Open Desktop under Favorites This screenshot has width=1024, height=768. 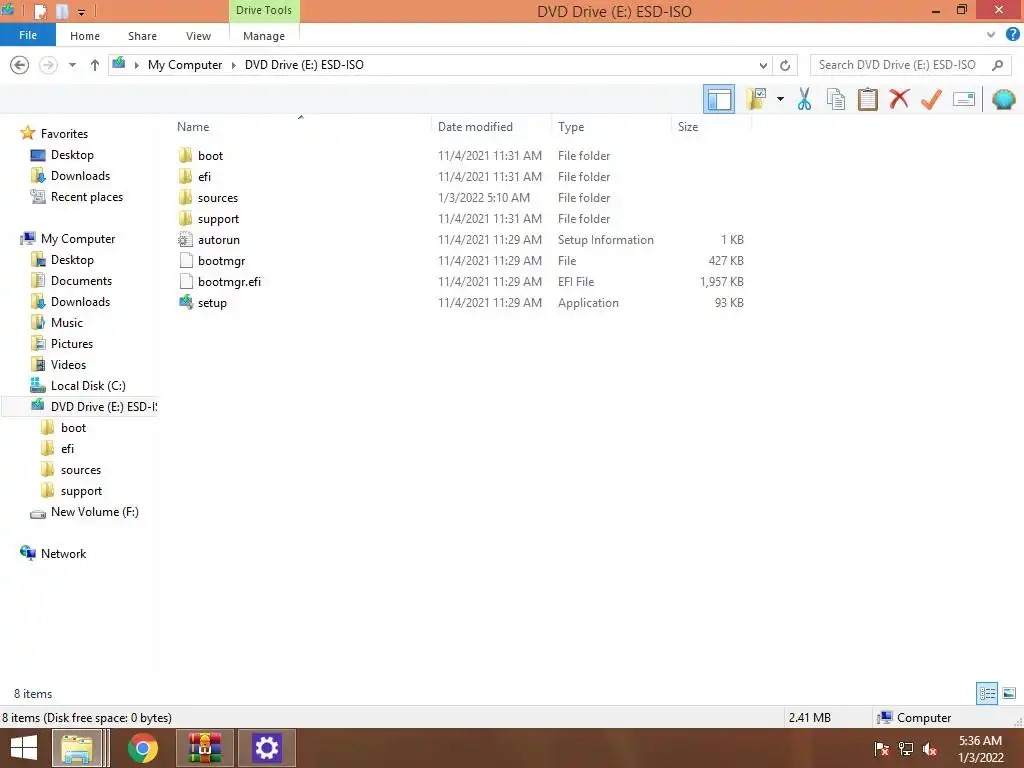point(72,155)
